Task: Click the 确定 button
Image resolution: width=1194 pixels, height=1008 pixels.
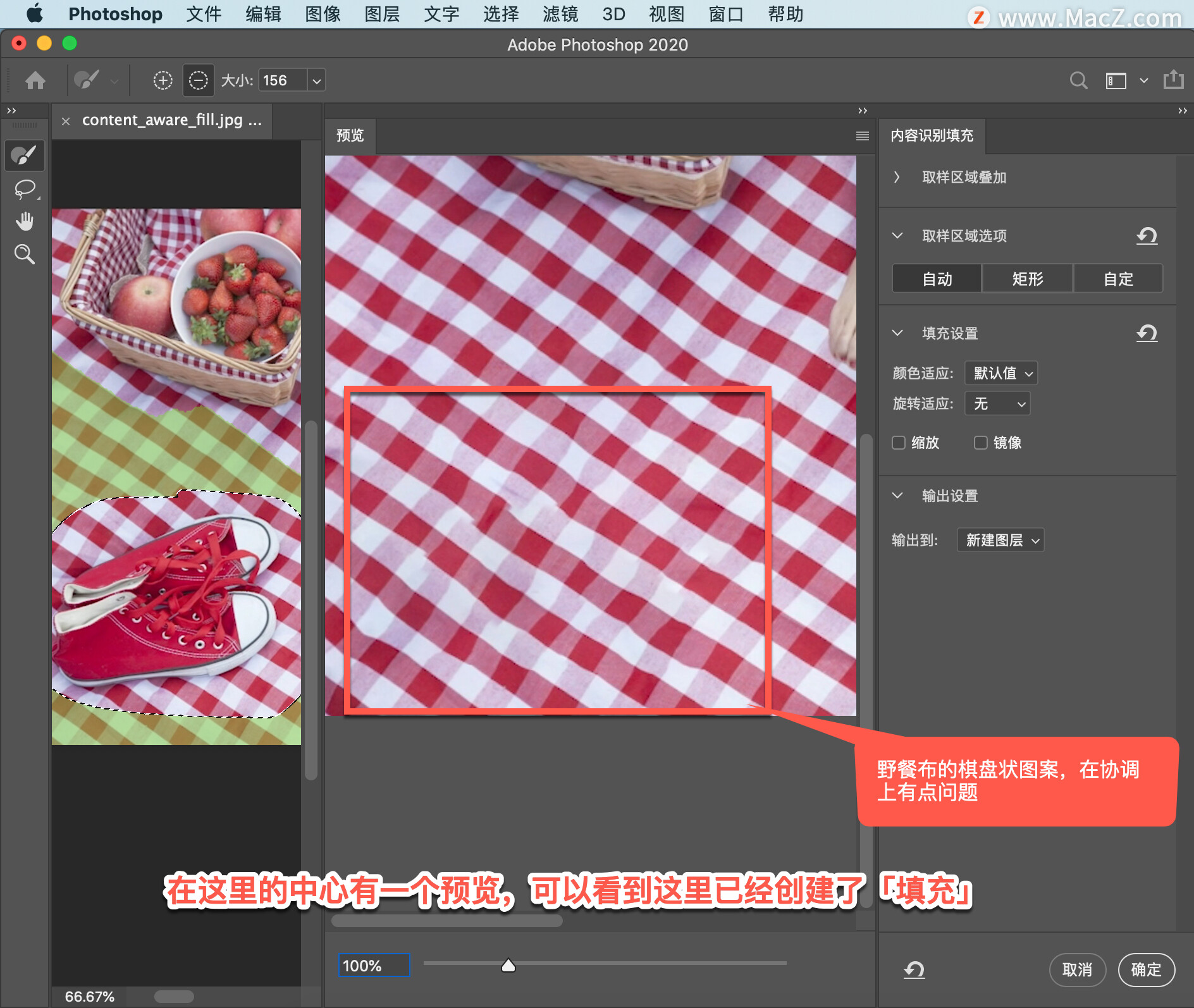Action: (x=1146, y=969)
